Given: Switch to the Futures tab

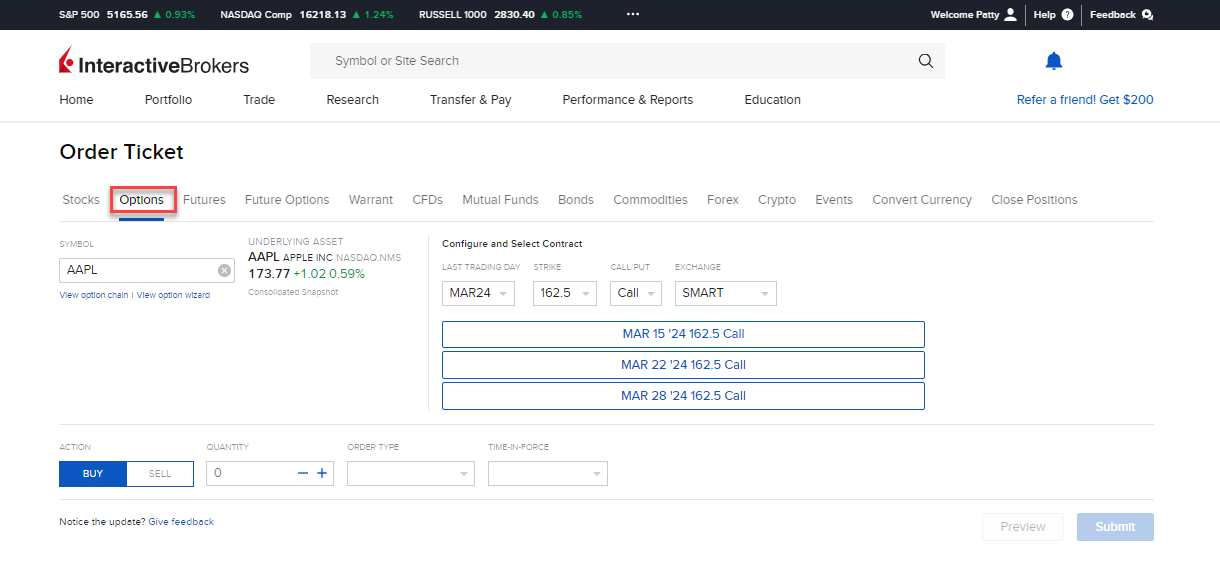Looking at the screenshot, I should pos(204,200).
